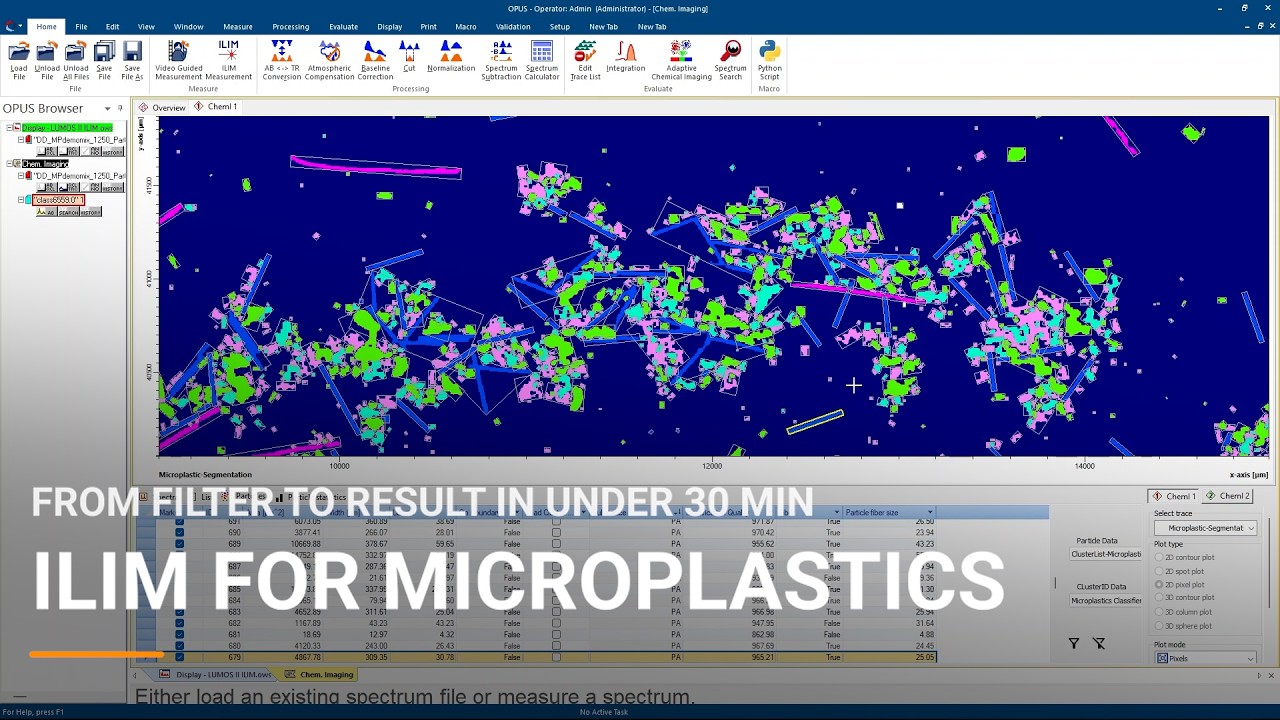Start a Video Guided Measurement

[178, 61]
